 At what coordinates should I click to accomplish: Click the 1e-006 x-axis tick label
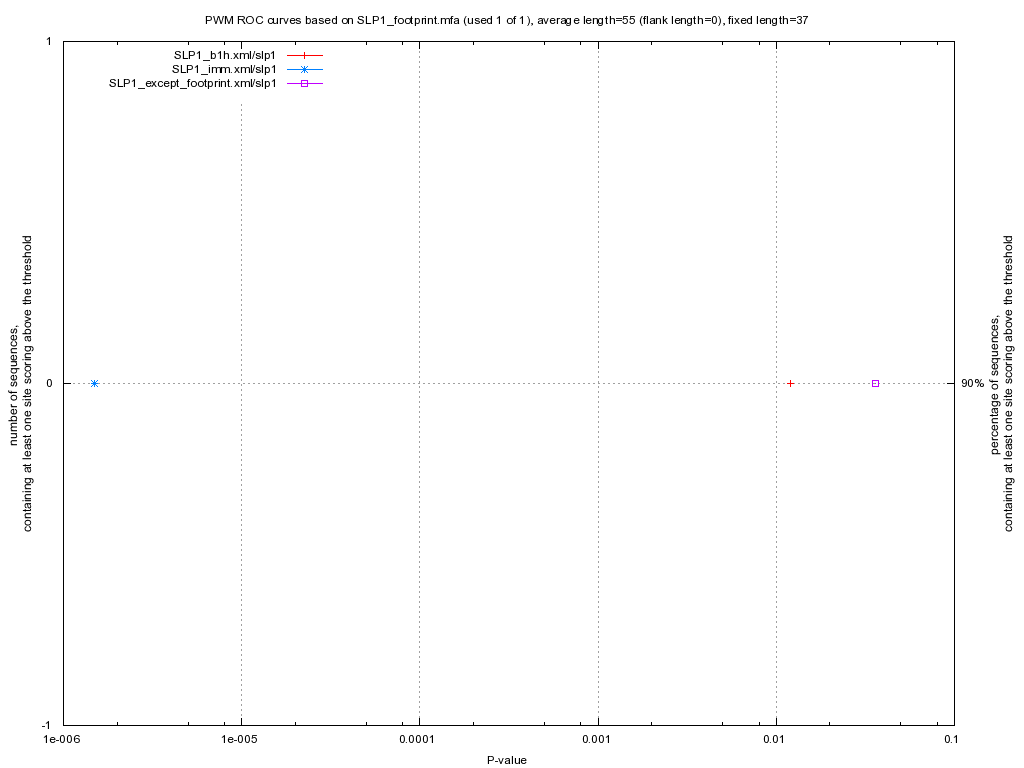[61, 740]
